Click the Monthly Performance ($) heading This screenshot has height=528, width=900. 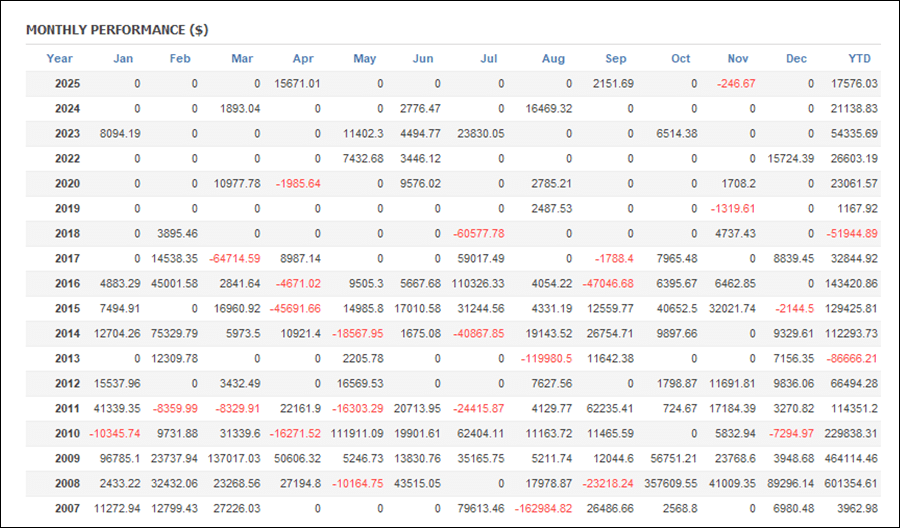(x=117, y=30)
